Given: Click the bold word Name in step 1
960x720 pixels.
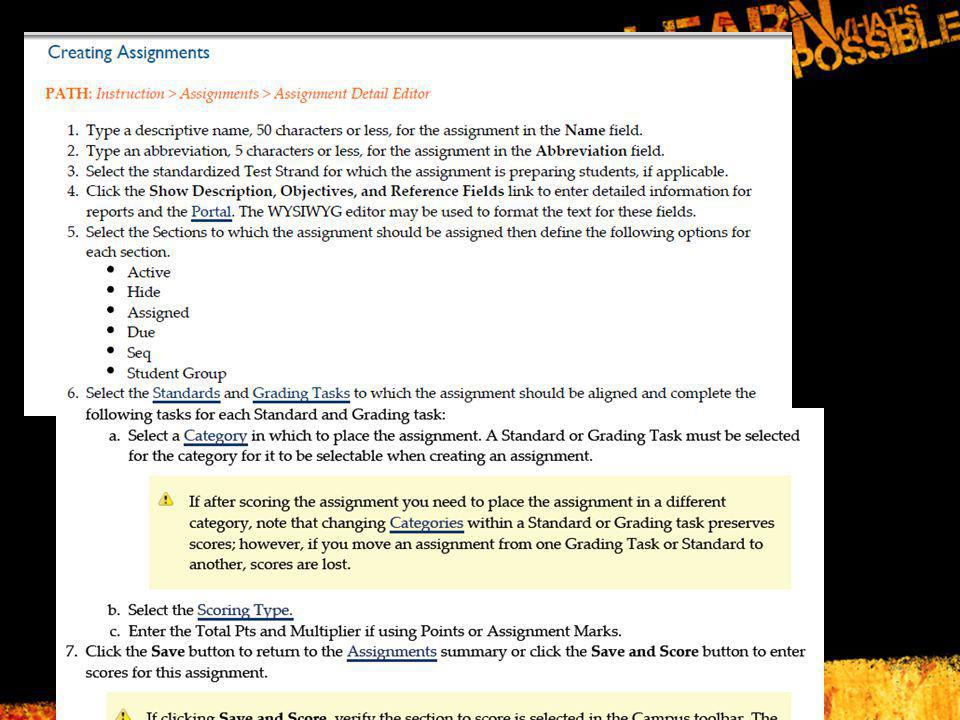Looking at the screenshot, I should coord(585,130).
